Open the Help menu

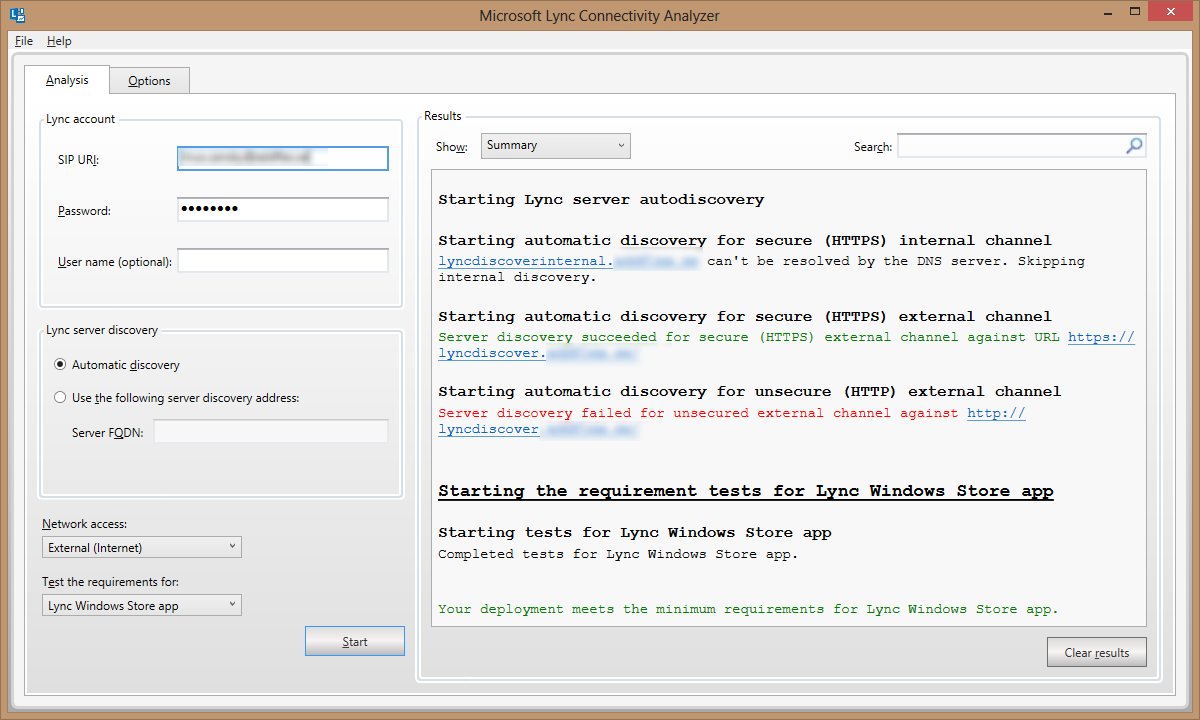(59, 41)
